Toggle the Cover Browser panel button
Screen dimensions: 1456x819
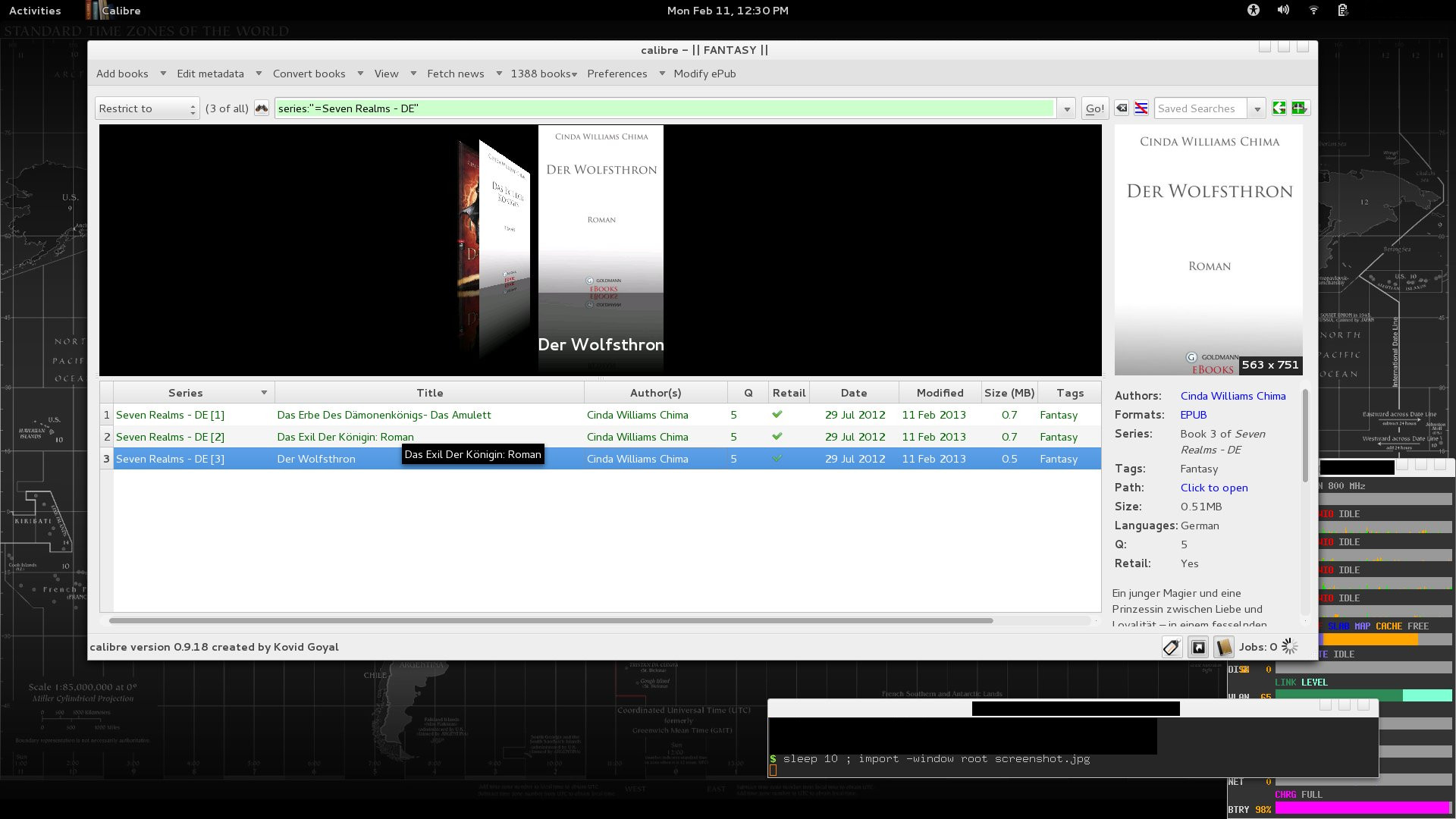coord(1198,647)
